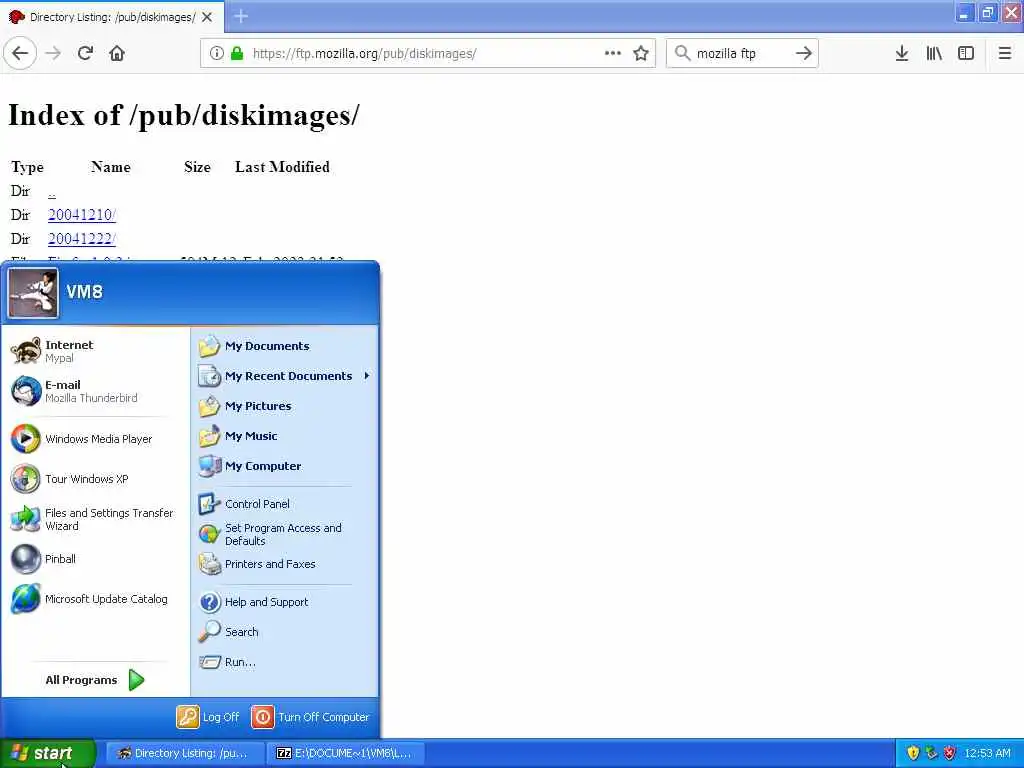
Task: Open My Computer
Action: [x=285, y=466]
